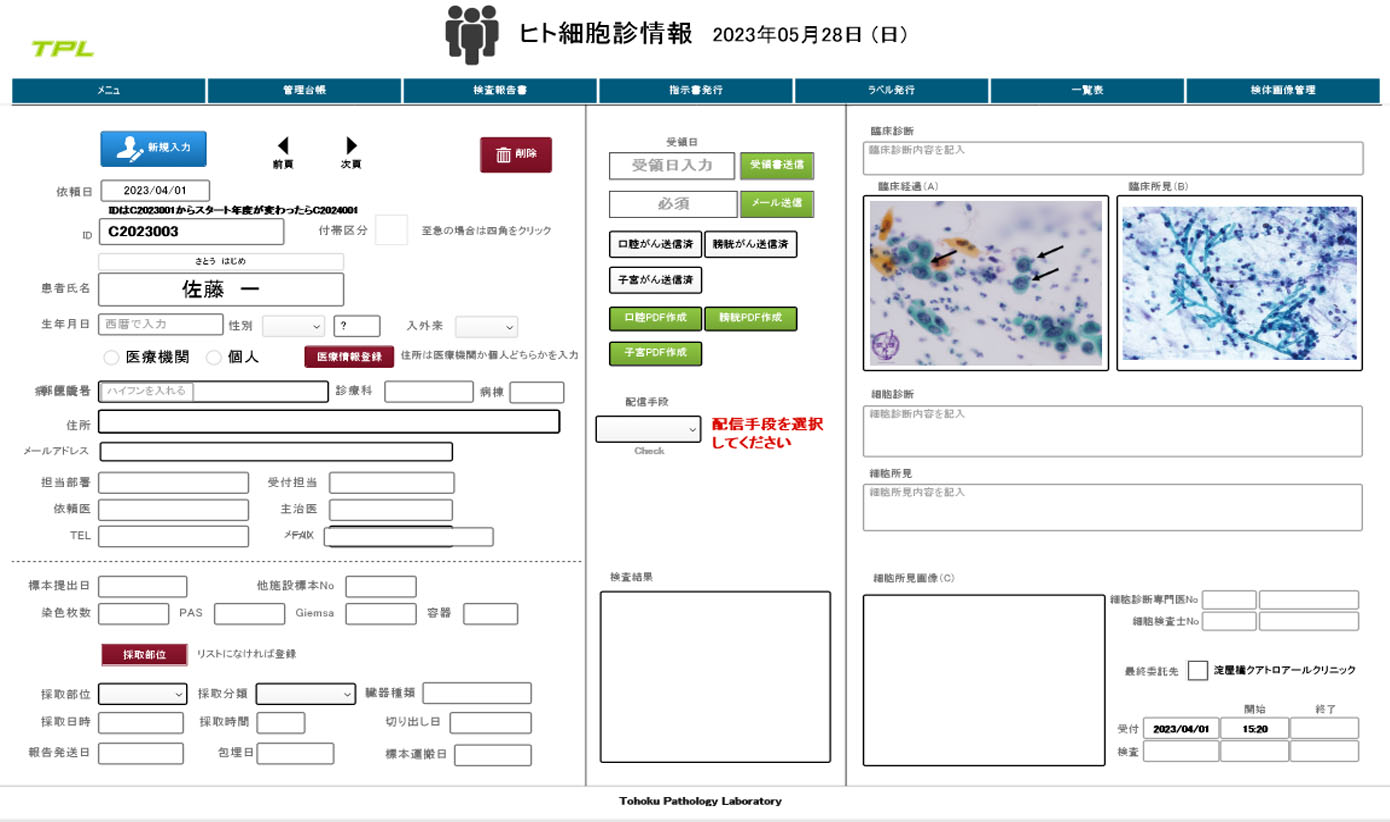This screenshot has width=1390, height=822.
Task: Check the 淀屋橋クアトロアールクリニック checkbox
Action: pos(1196,671)
